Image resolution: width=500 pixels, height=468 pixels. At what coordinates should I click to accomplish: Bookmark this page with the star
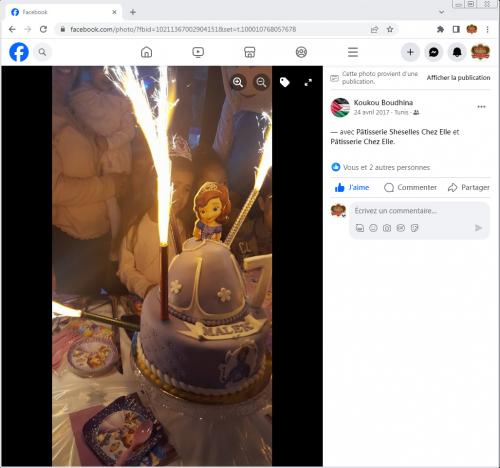(390, 29)
